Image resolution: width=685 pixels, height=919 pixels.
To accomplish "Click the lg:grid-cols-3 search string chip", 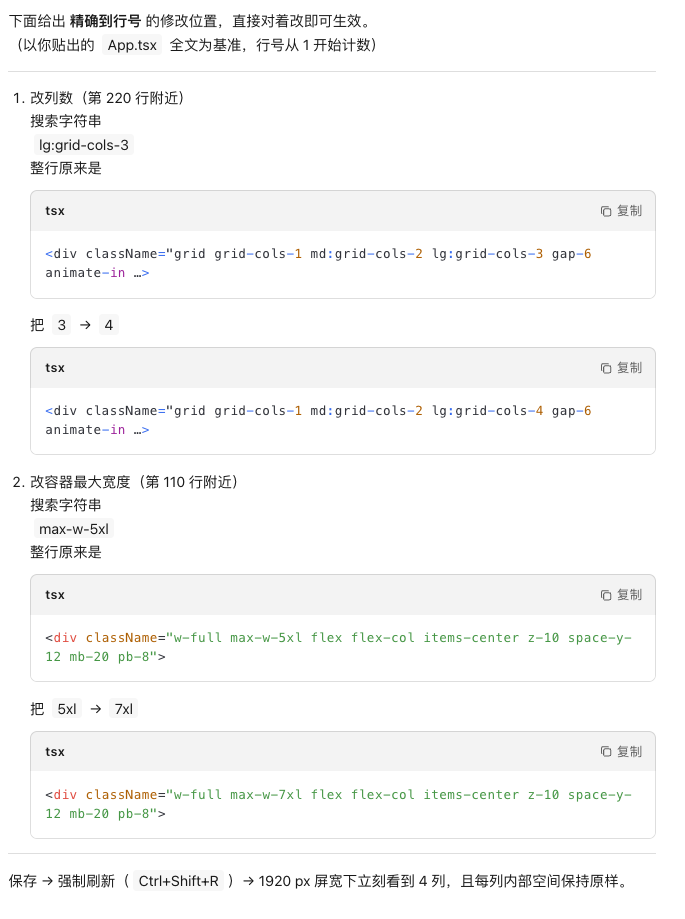I will pyautogui.click(x=84, y=145).
